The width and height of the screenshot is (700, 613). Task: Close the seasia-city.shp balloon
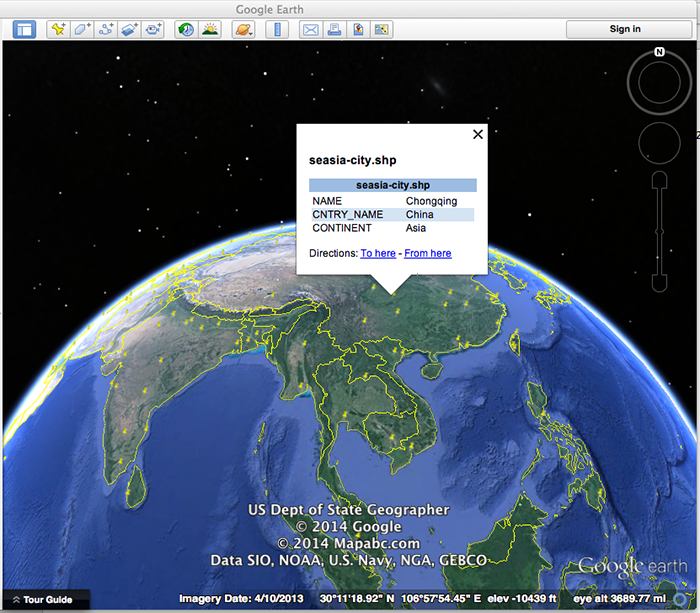[478, 134]
